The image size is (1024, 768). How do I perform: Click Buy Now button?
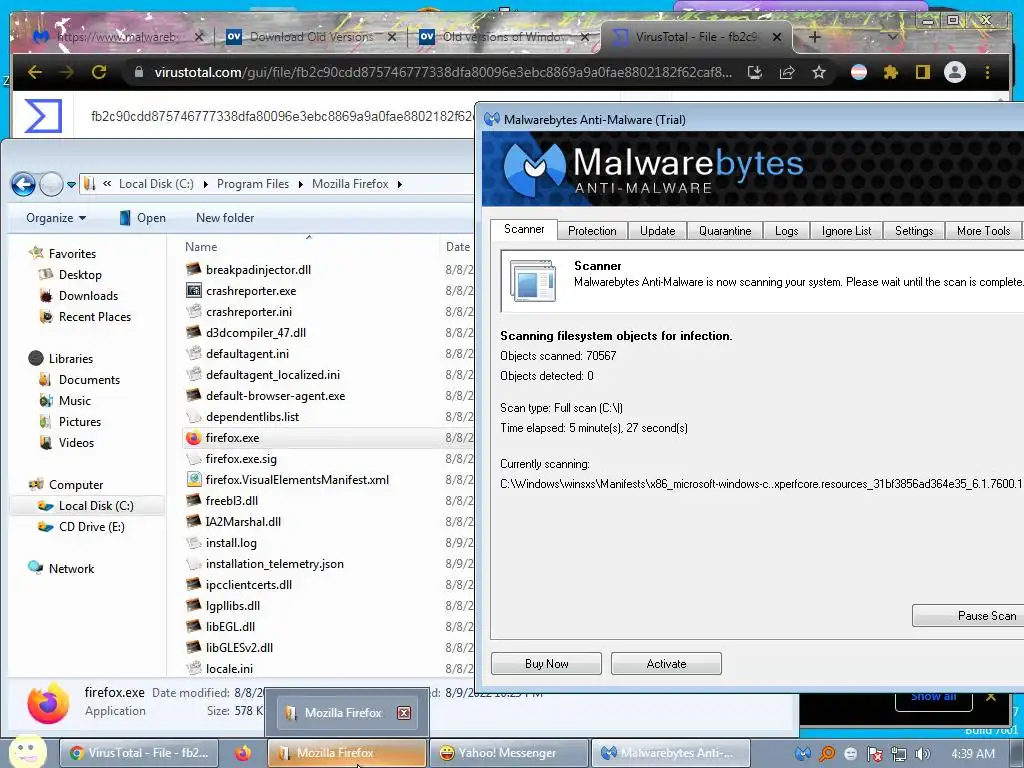(547, 664)
